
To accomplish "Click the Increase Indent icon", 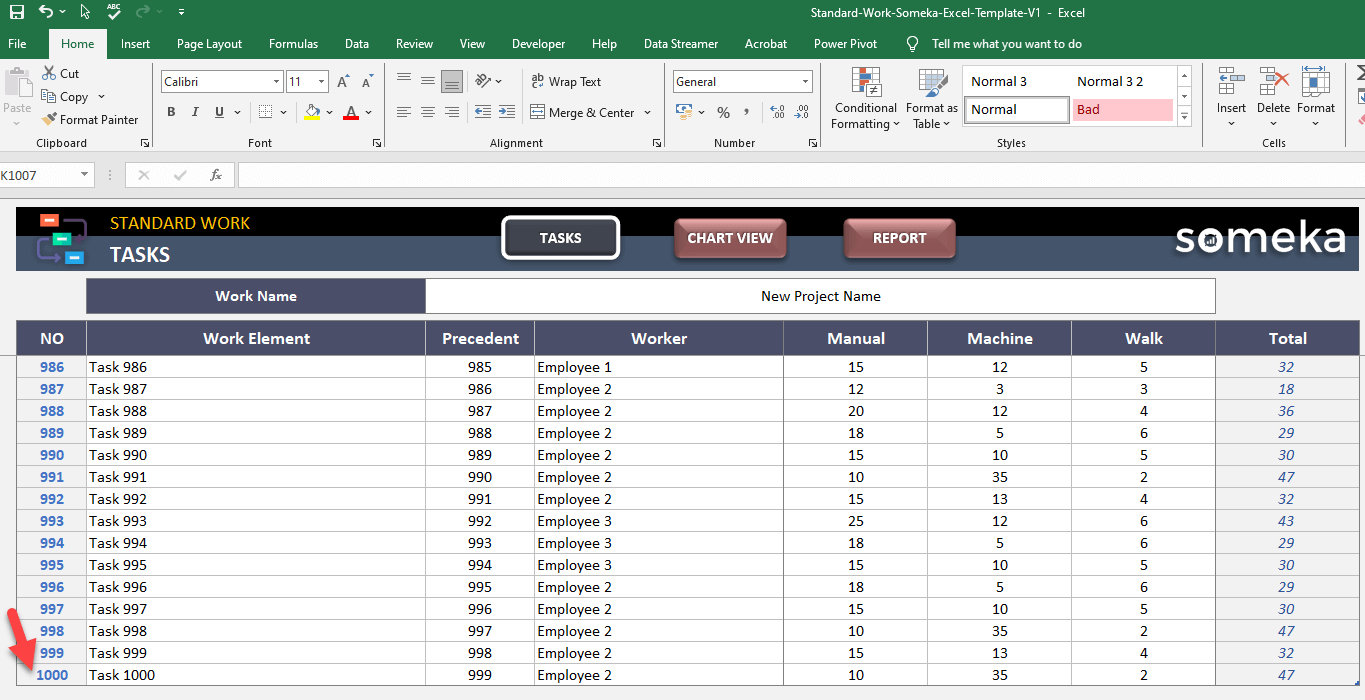I will [507, 112].
